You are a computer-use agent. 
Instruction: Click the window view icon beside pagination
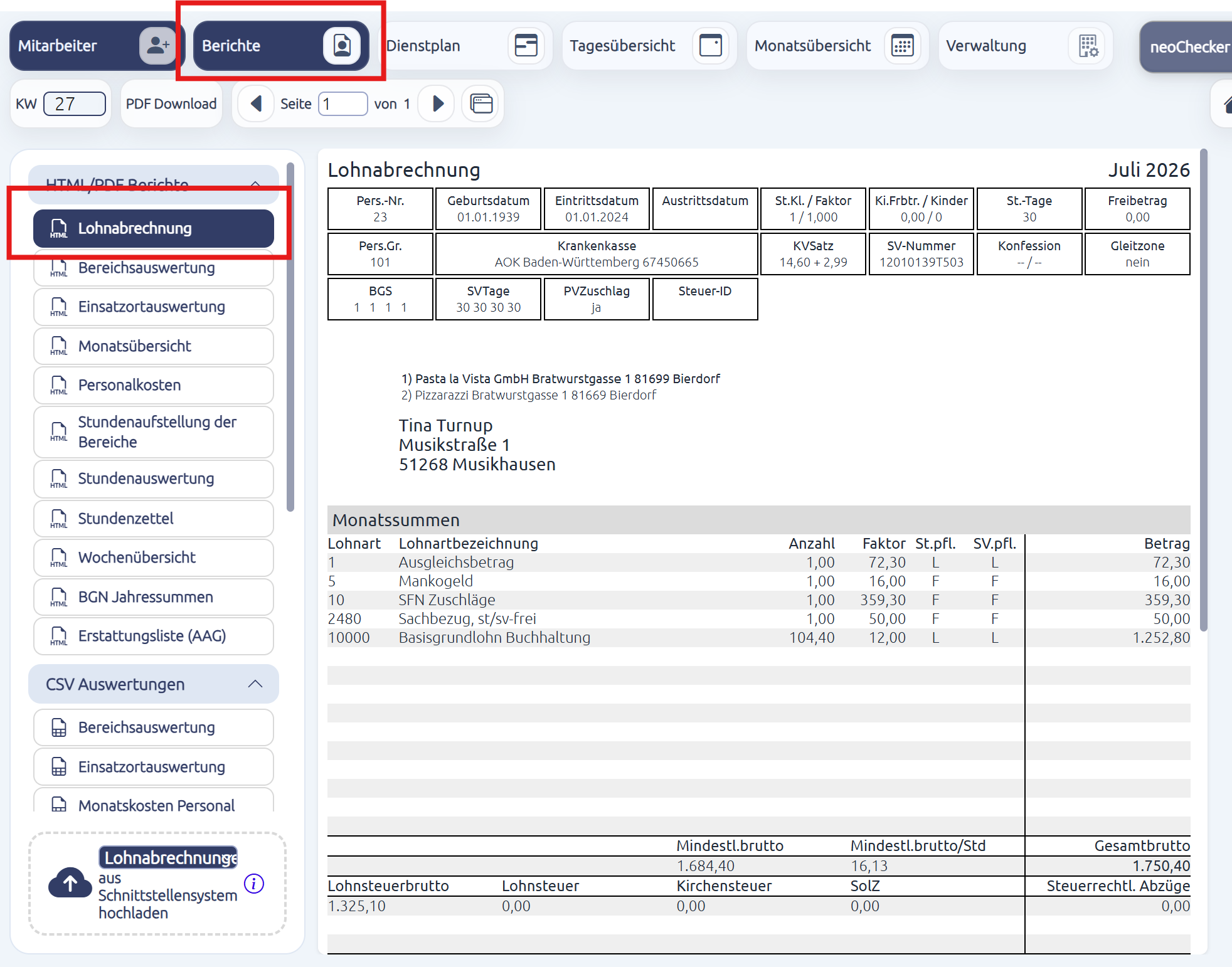(481, 103)
